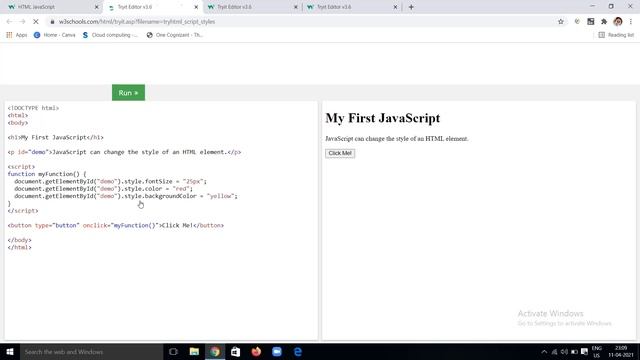Click the 'Search the web and Windows' box
Image resolution: width=640 pixels, height=360 pixels.
tap(91, 351)
